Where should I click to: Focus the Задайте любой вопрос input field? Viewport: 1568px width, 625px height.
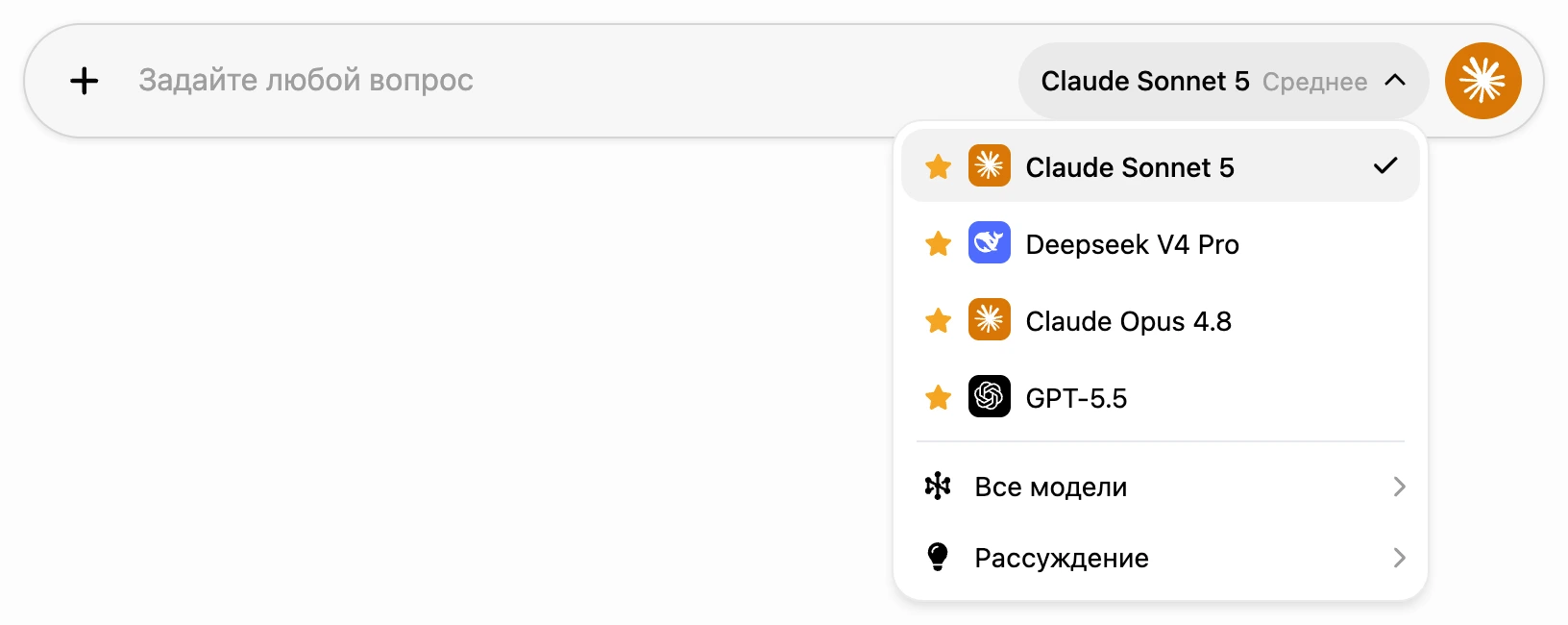[x=567, y=81]
